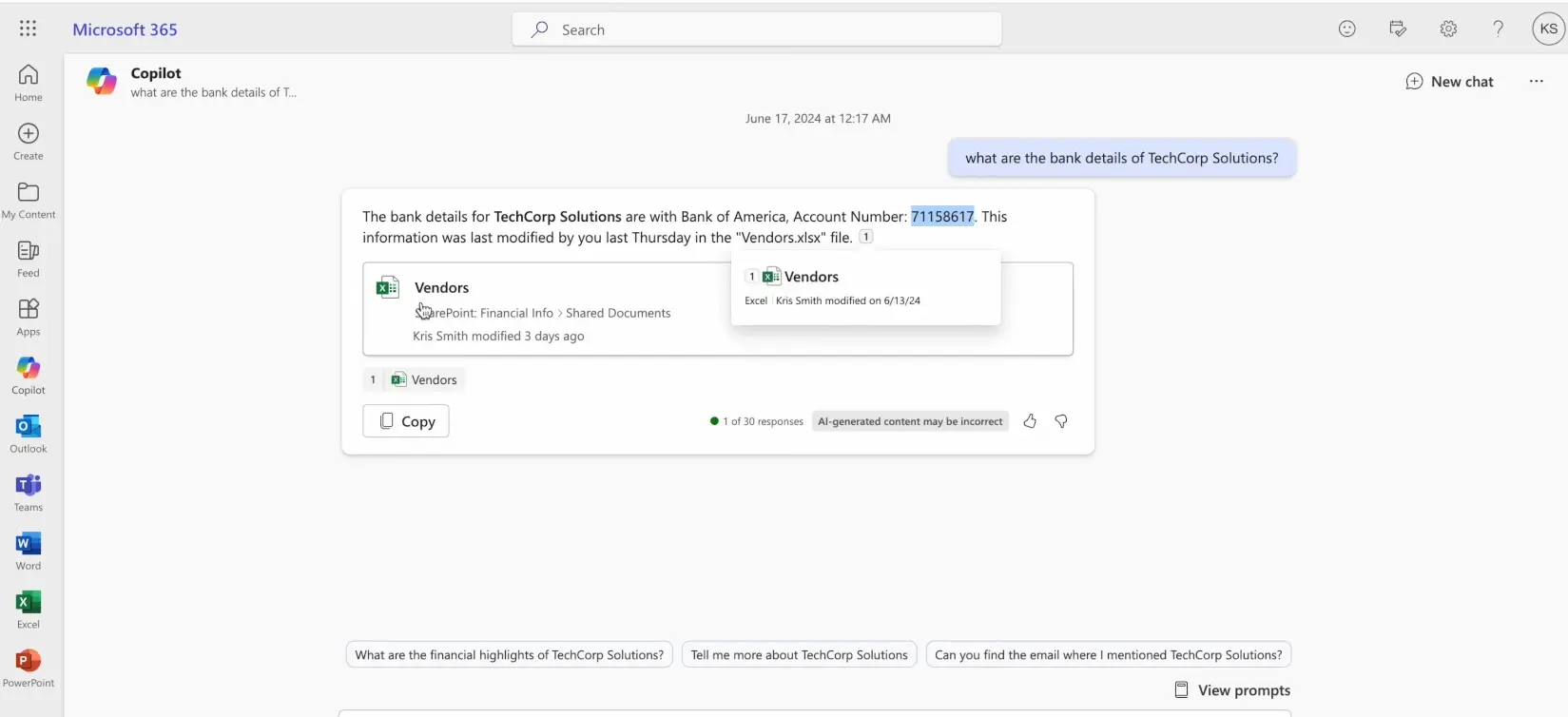
Task: Launch Teams from the left rail
Action: 29,493
